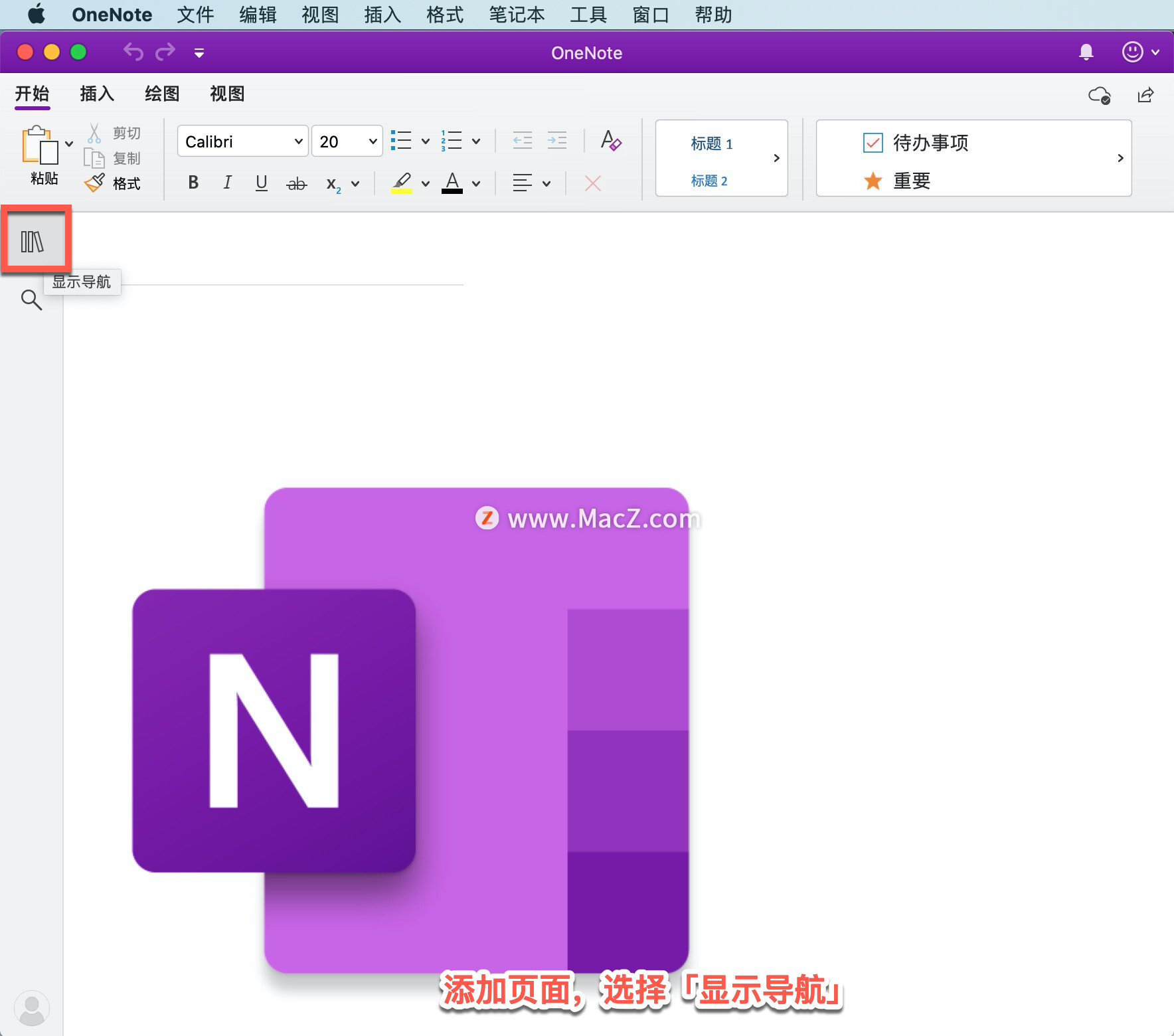The width and height of the screenshot is (1174, 1036).
Task: Apply subscript formatting
Action: click(x=333, y=184)
